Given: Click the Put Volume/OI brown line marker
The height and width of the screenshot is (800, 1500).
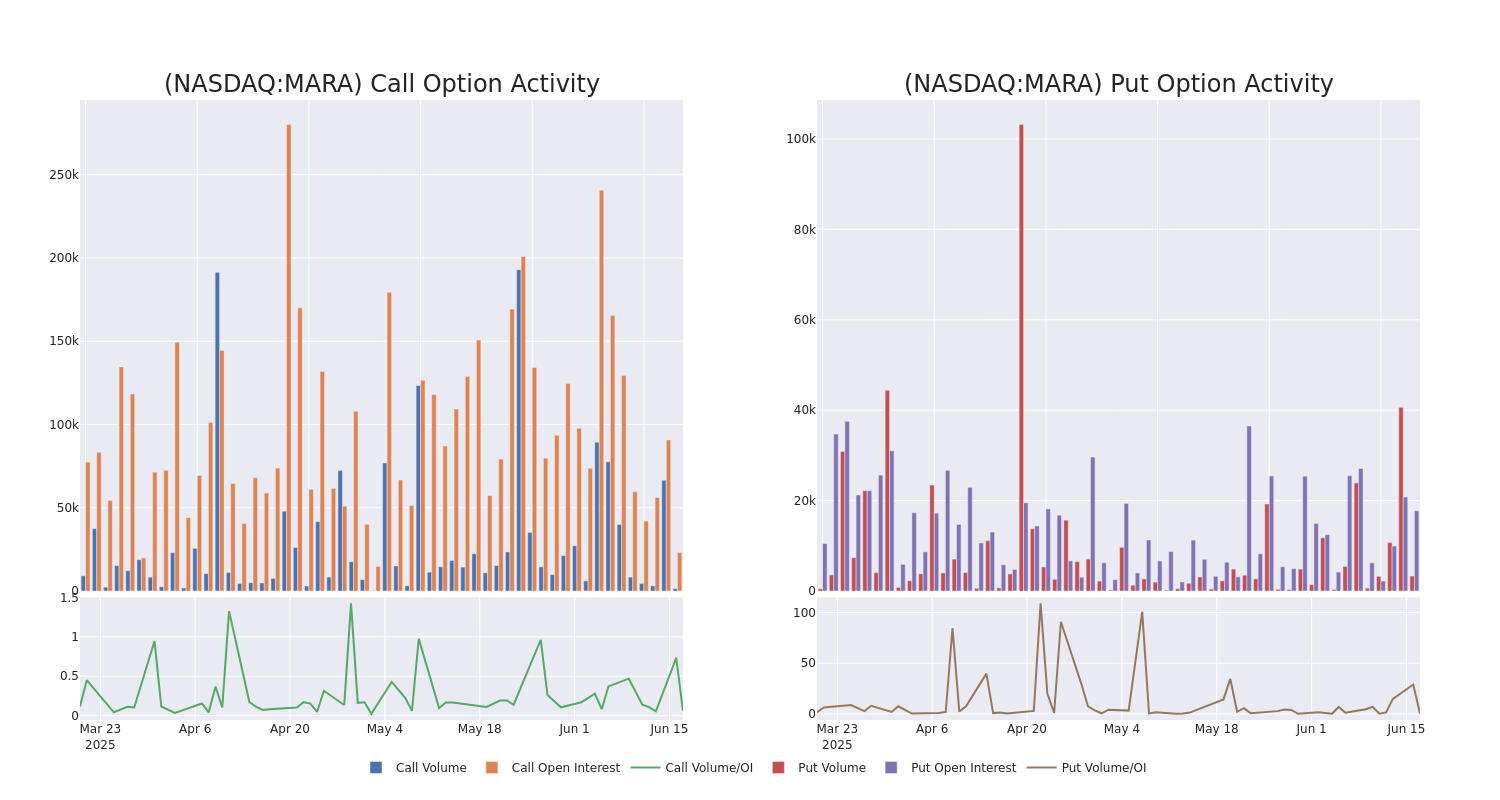Looking at the screenshot, I should tap(1042, 768).
